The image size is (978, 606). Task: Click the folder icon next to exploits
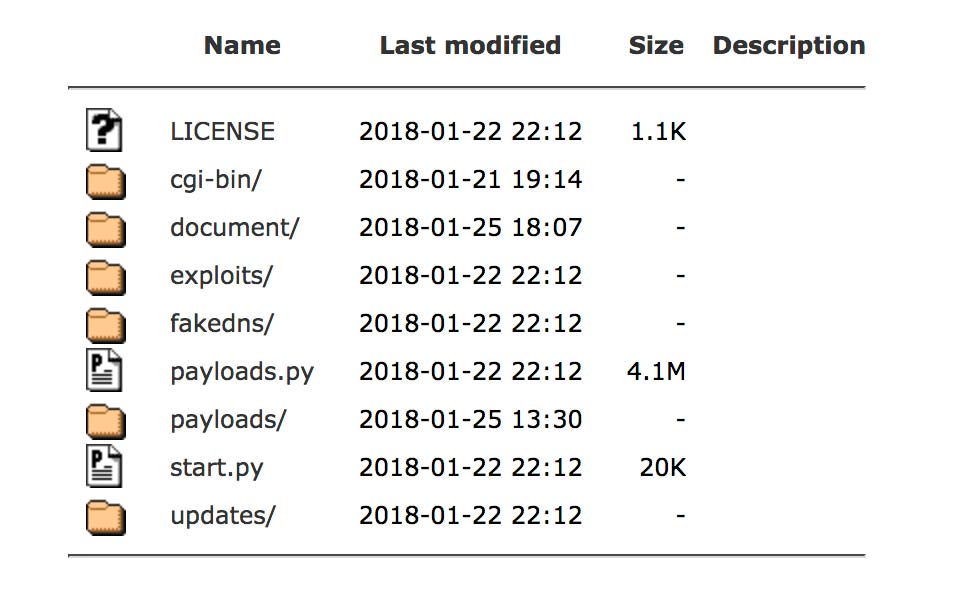tap(104, 276)
